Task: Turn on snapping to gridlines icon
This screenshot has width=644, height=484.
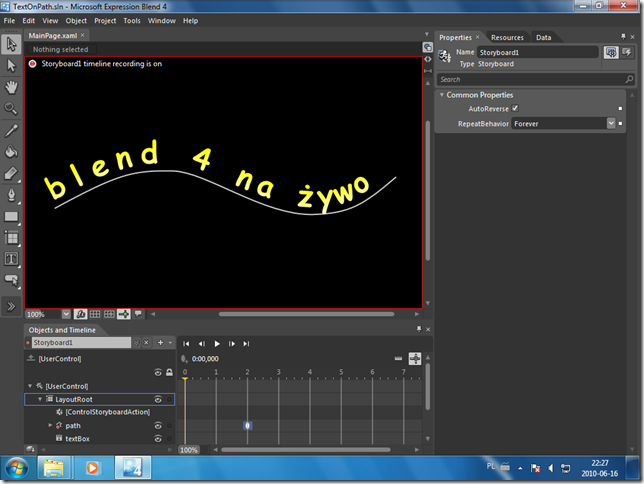Action: (x=109, y=314)
